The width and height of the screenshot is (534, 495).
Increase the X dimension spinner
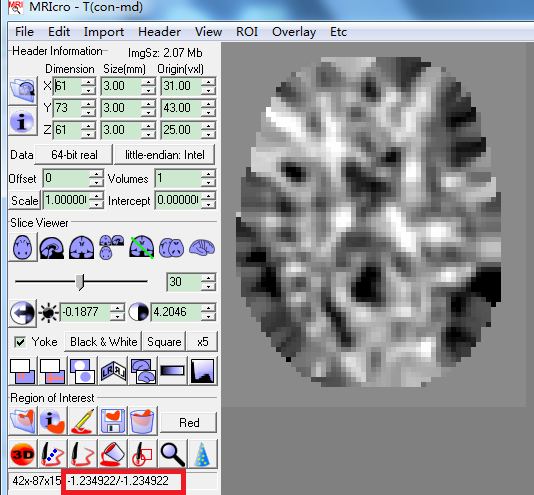coord(89,82)
